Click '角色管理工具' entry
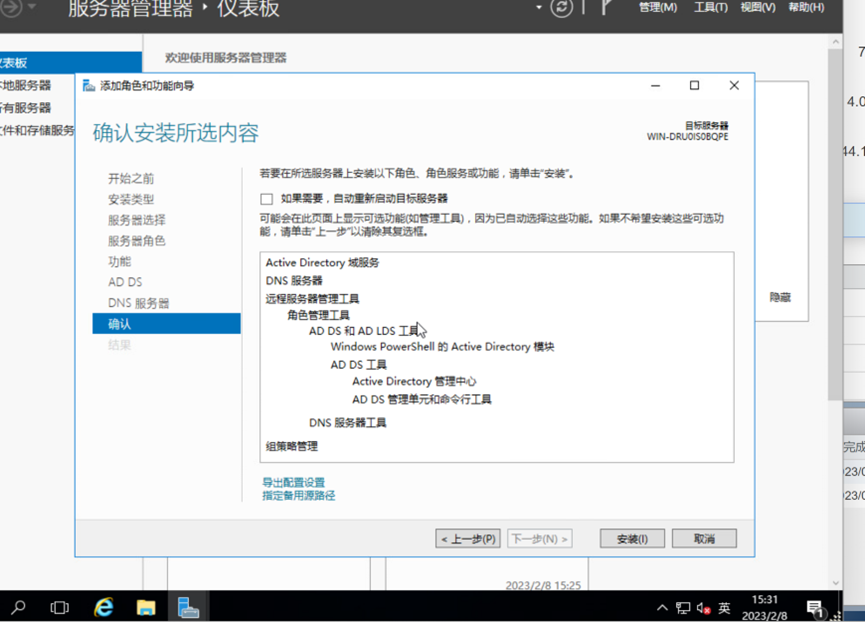This screenshot has height=622, width=865. pyautogui.click(x=318, y=315)
